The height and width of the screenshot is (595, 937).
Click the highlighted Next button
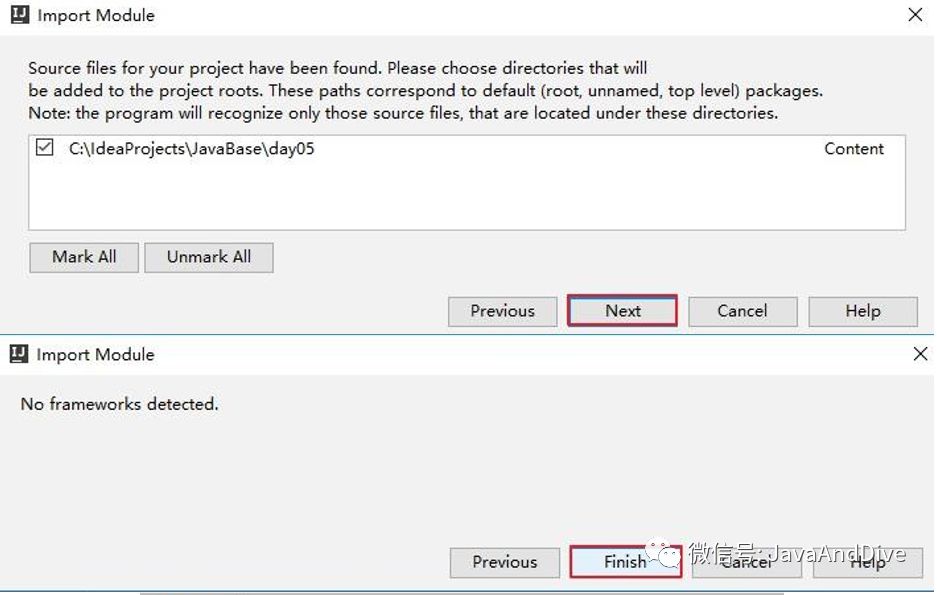pyautogui.click(x=622, y=311)
